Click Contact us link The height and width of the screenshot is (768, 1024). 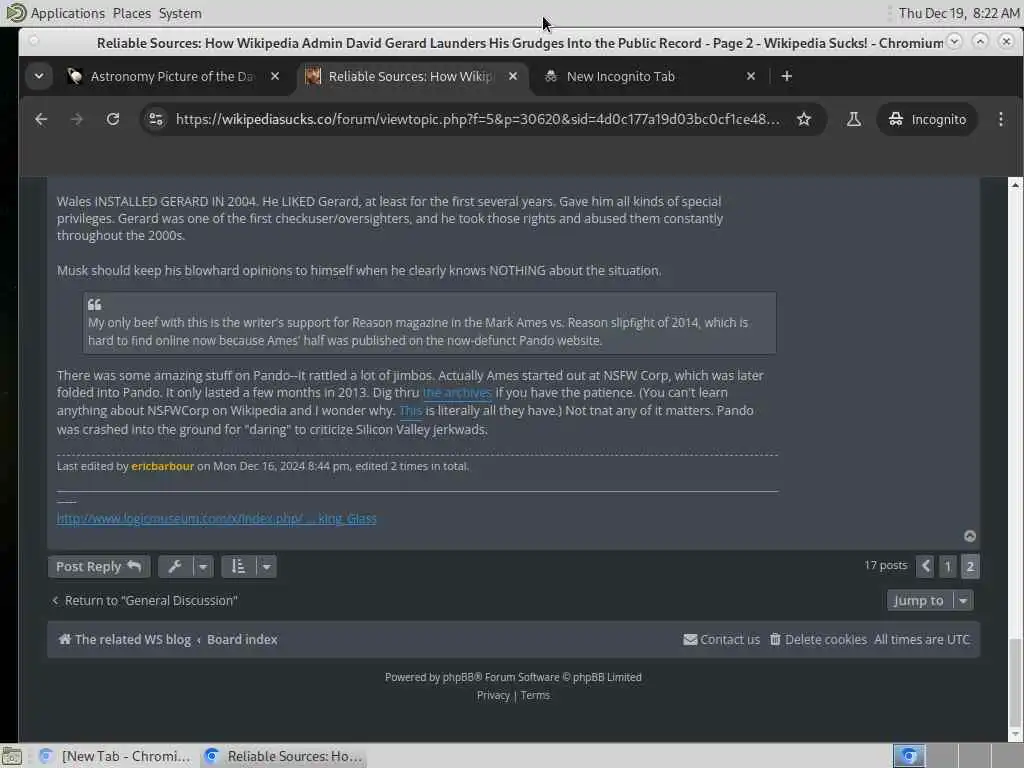(722, 640)
